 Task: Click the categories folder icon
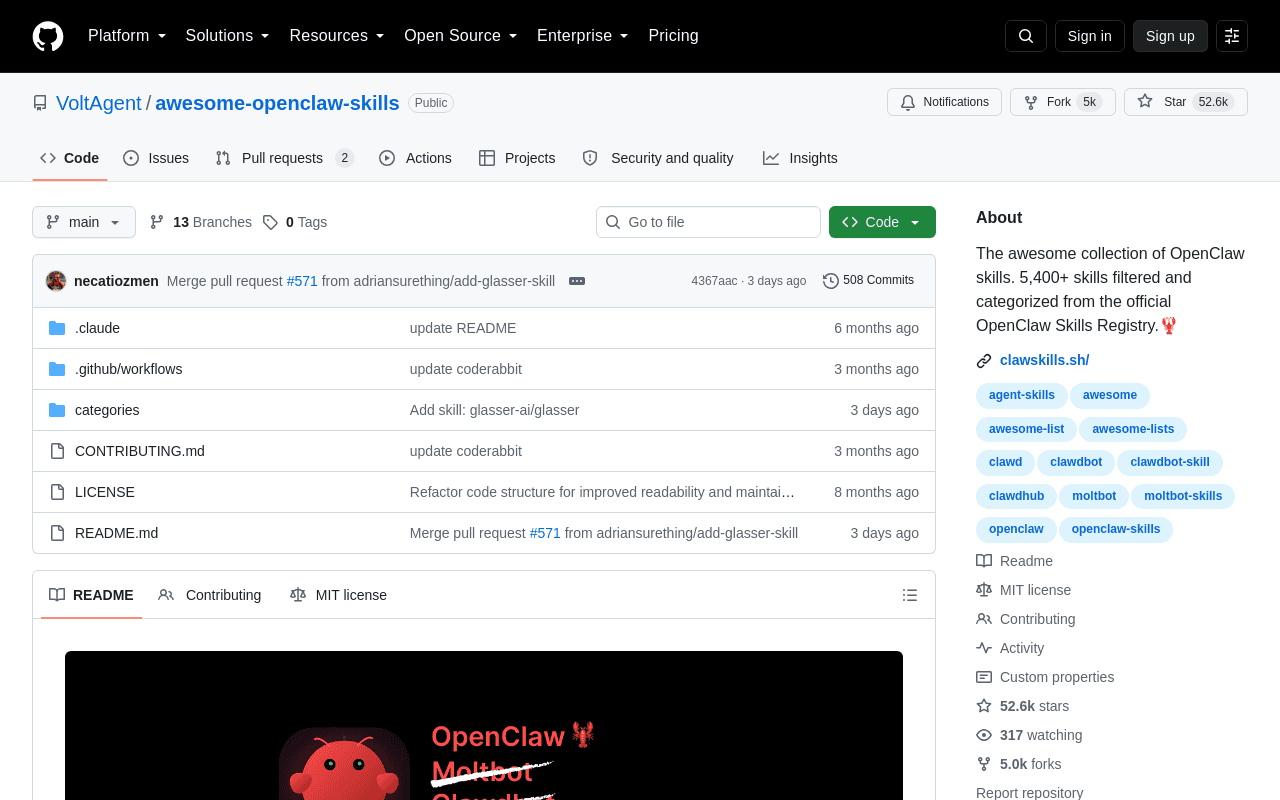(57, 410)
